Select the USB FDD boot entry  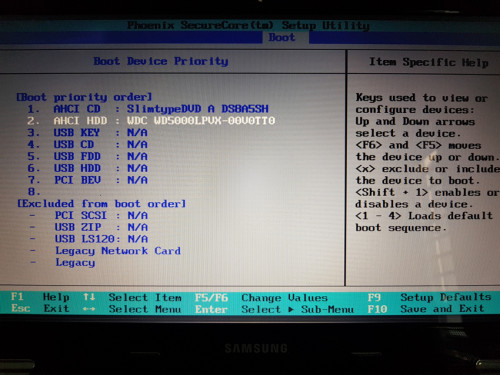pos(88,156)
